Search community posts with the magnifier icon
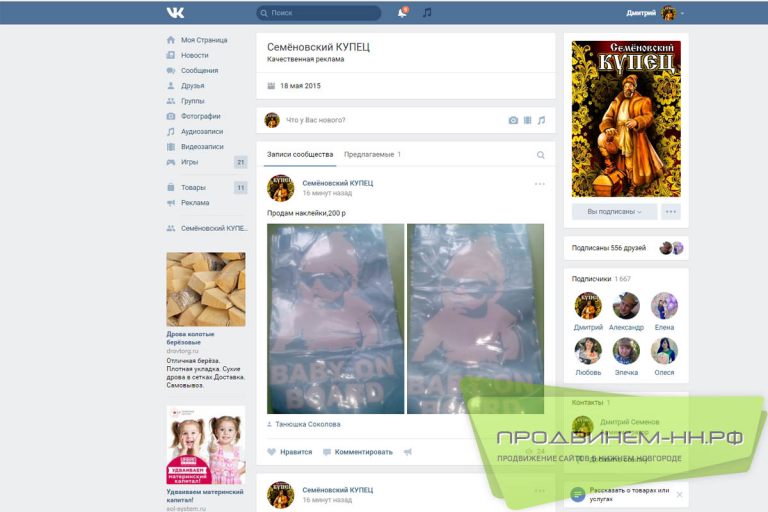The image size is (768, 512). 541,155
